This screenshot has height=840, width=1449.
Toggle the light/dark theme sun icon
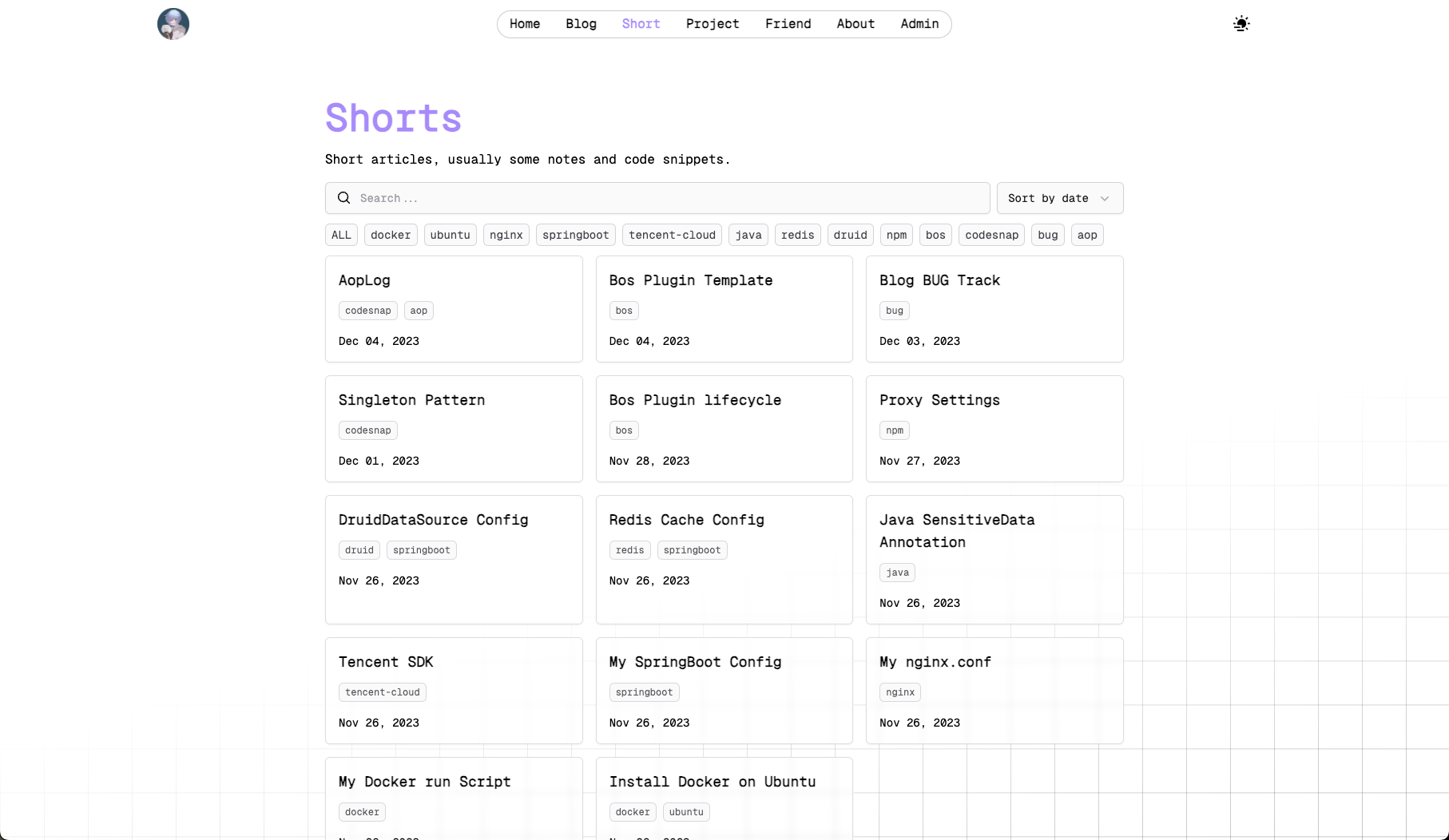[x=1241, y=24]
